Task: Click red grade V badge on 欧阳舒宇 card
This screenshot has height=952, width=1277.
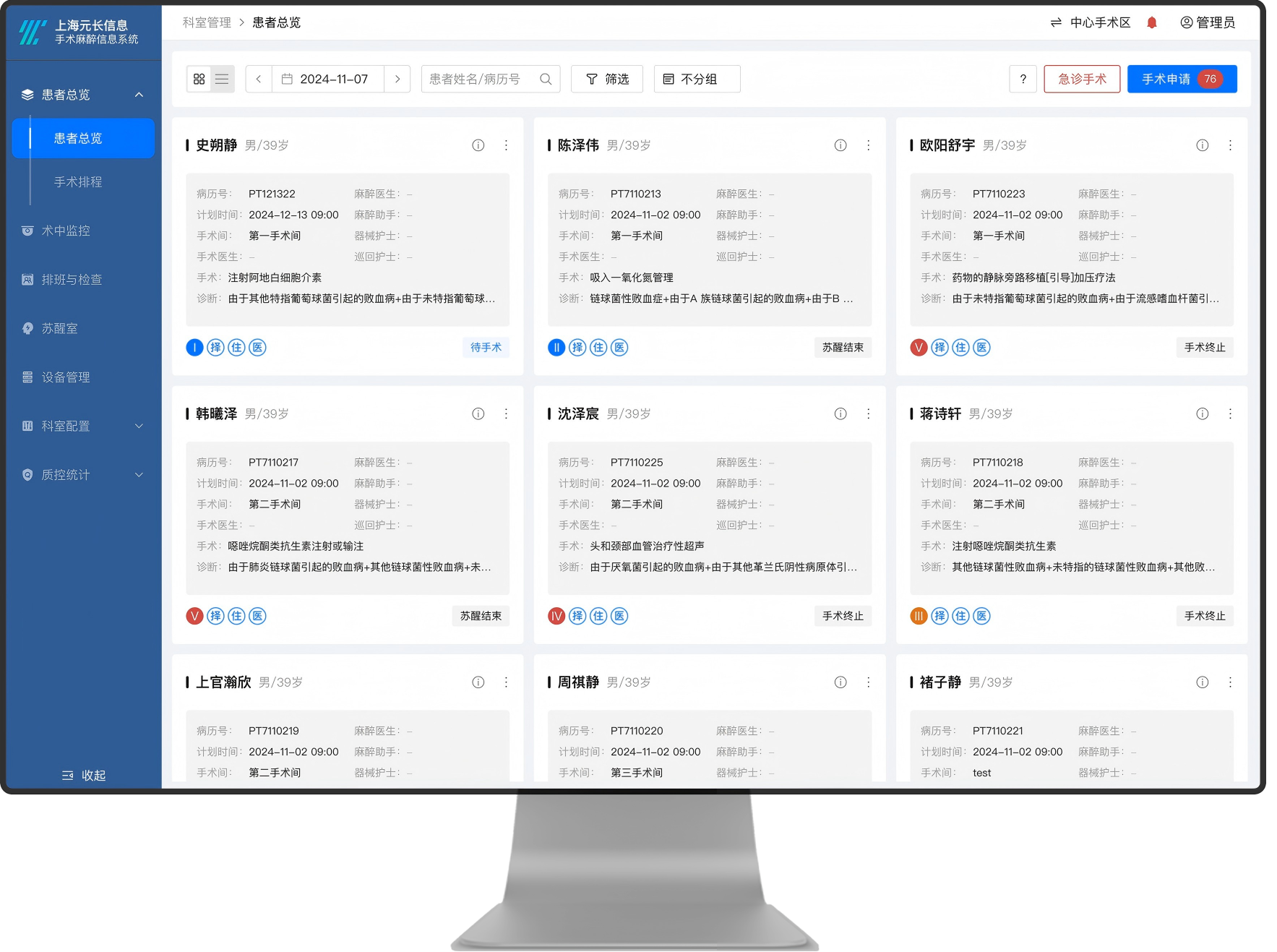Action: tap(919, 348)
